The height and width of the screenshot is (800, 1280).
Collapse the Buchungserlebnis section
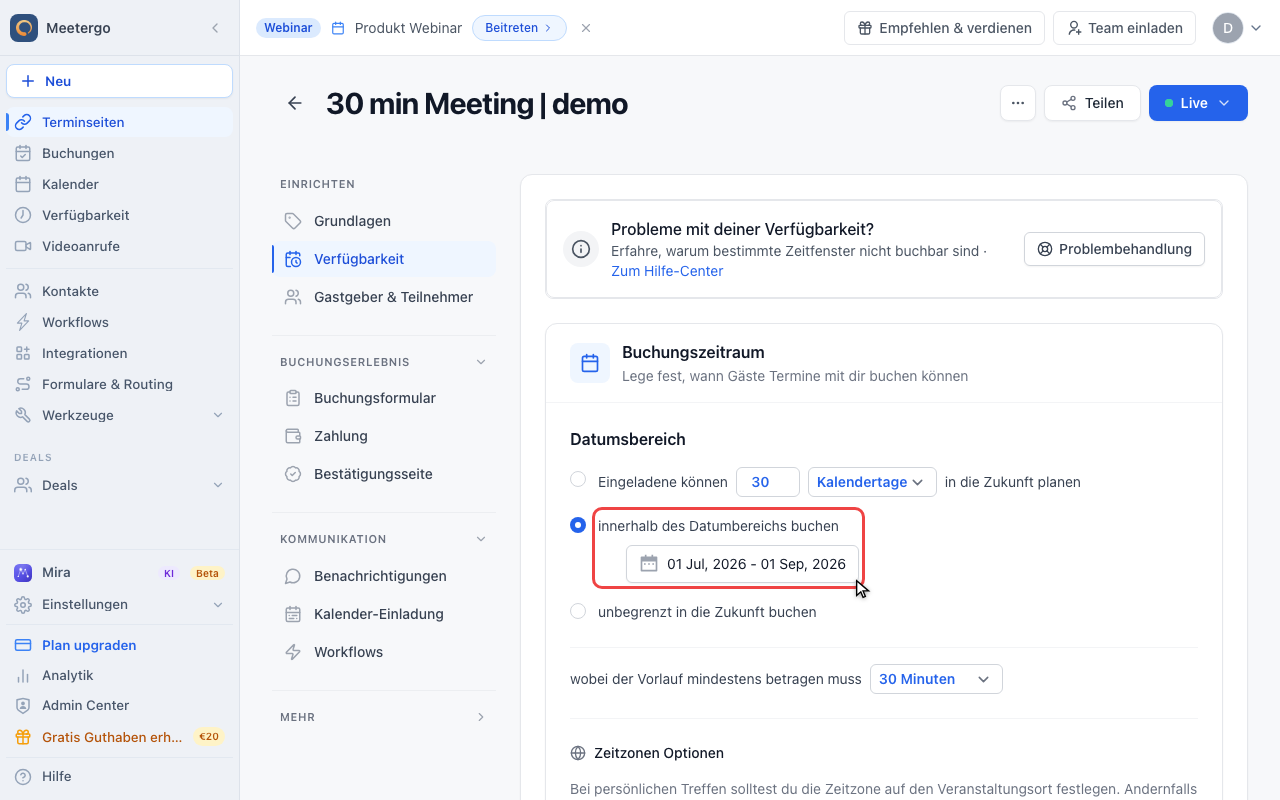pos(481,362)
